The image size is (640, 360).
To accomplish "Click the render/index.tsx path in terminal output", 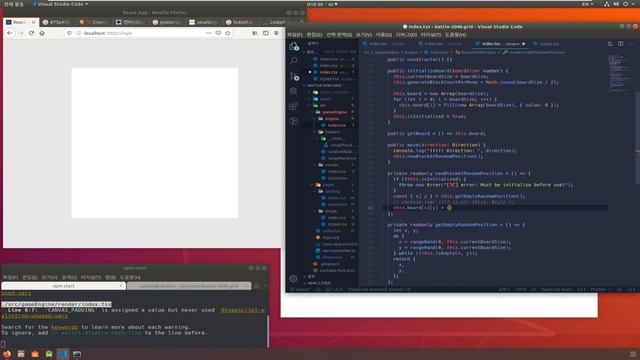I will click(x=56, y=304).
